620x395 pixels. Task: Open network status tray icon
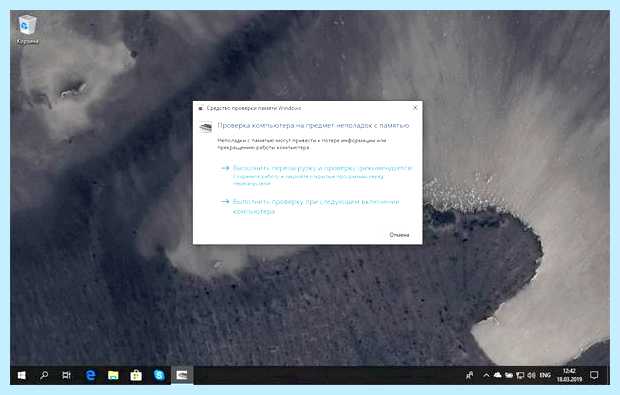coord(520,375)
